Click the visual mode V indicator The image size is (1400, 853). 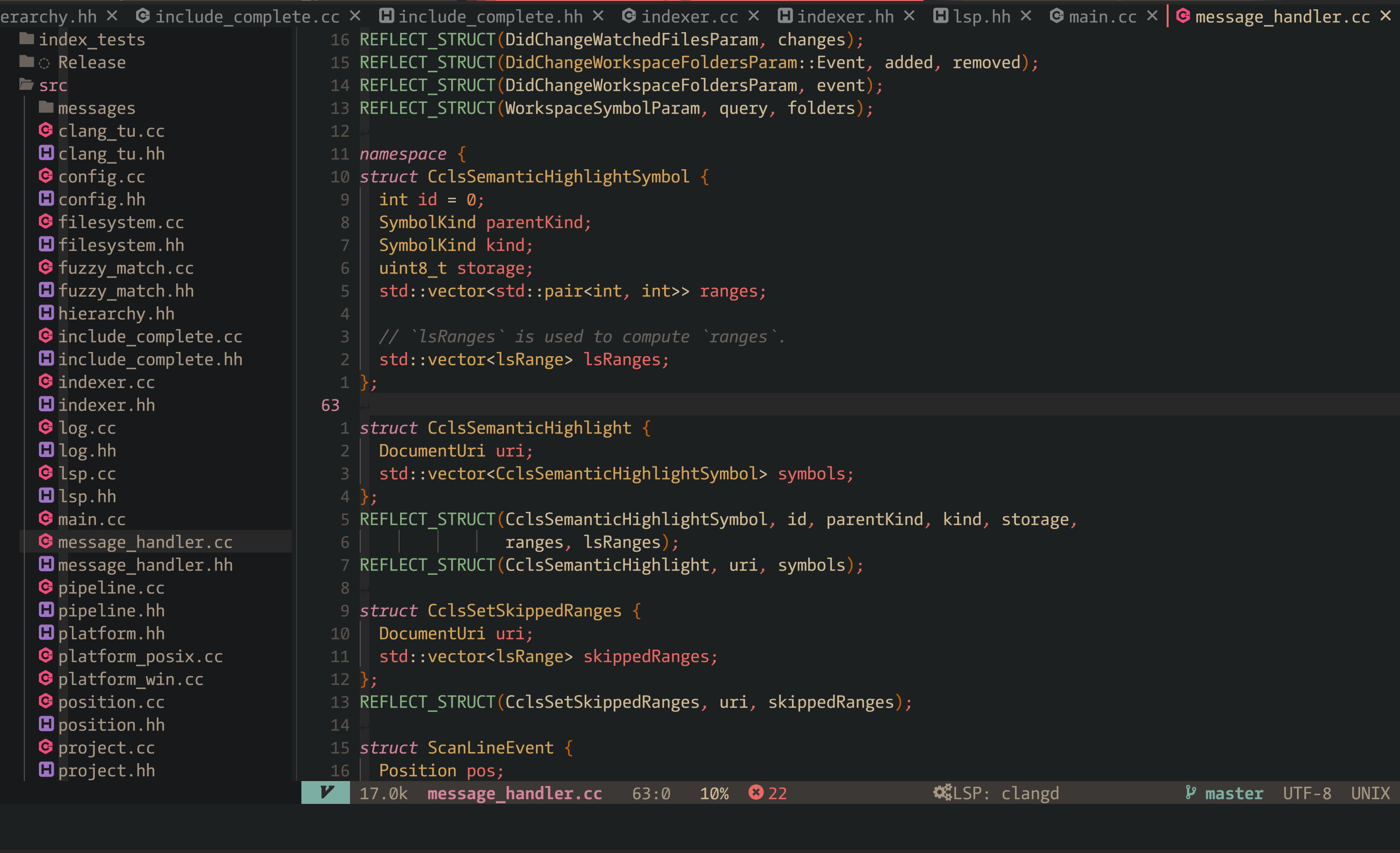click(x=326, y=792)
